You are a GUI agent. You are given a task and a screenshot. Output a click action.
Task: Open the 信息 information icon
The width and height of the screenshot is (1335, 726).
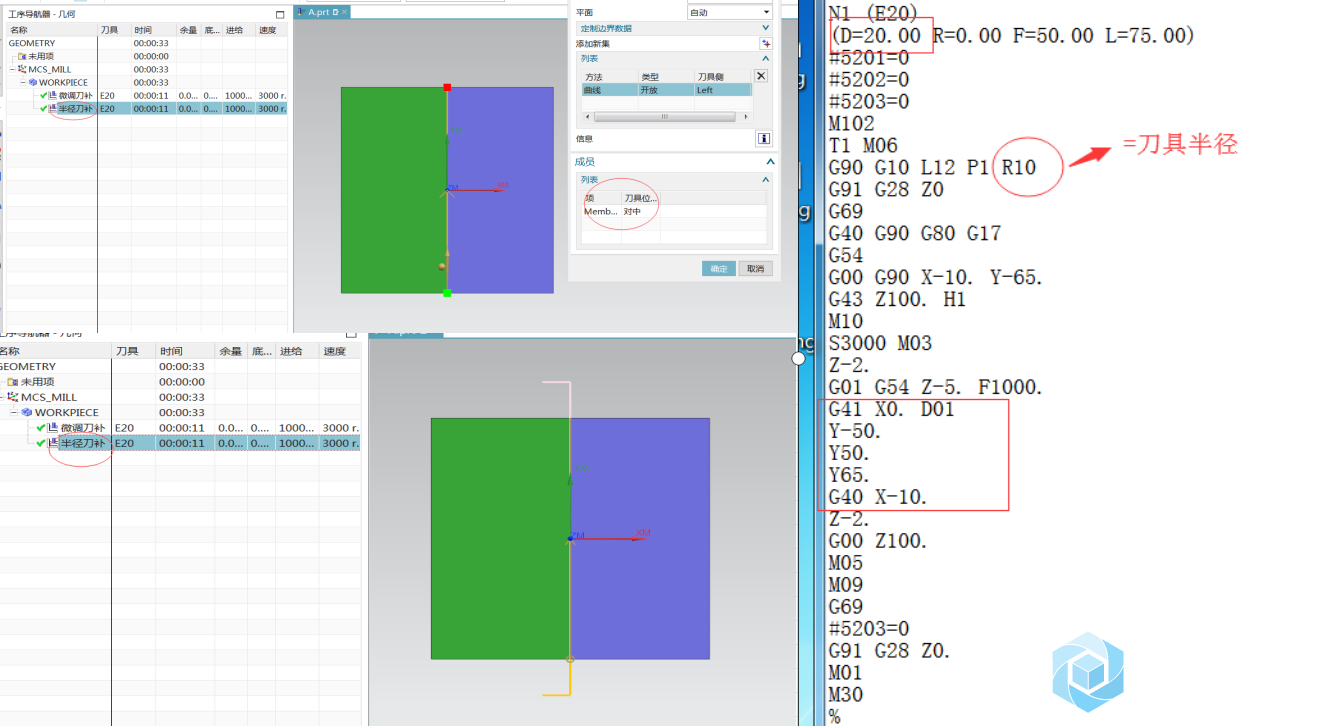(763, 139)
